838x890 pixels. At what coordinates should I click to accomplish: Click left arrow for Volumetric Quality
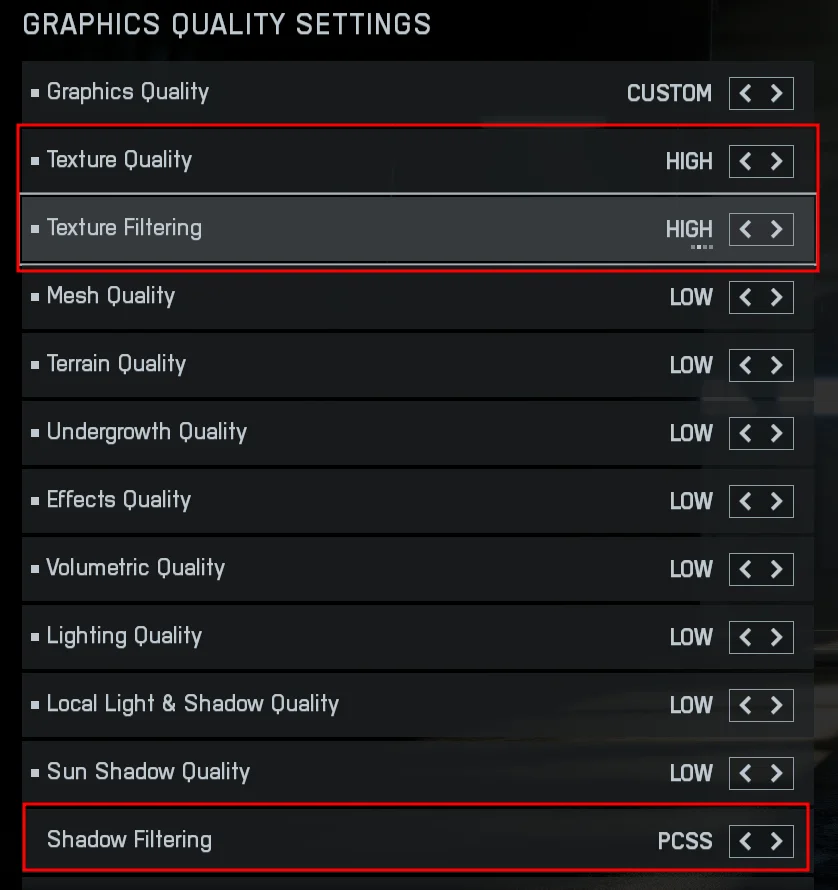(x=746, y=569)
